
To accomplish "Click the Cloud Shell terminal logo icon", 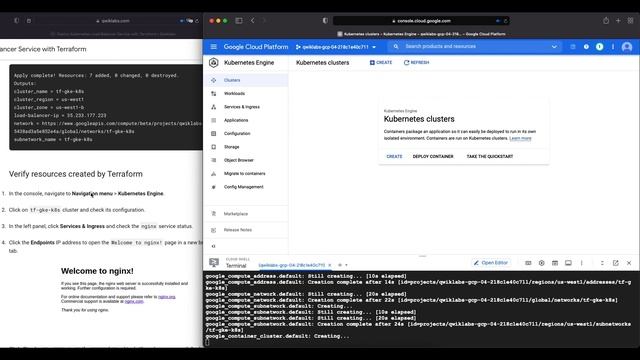I will 214,262.
